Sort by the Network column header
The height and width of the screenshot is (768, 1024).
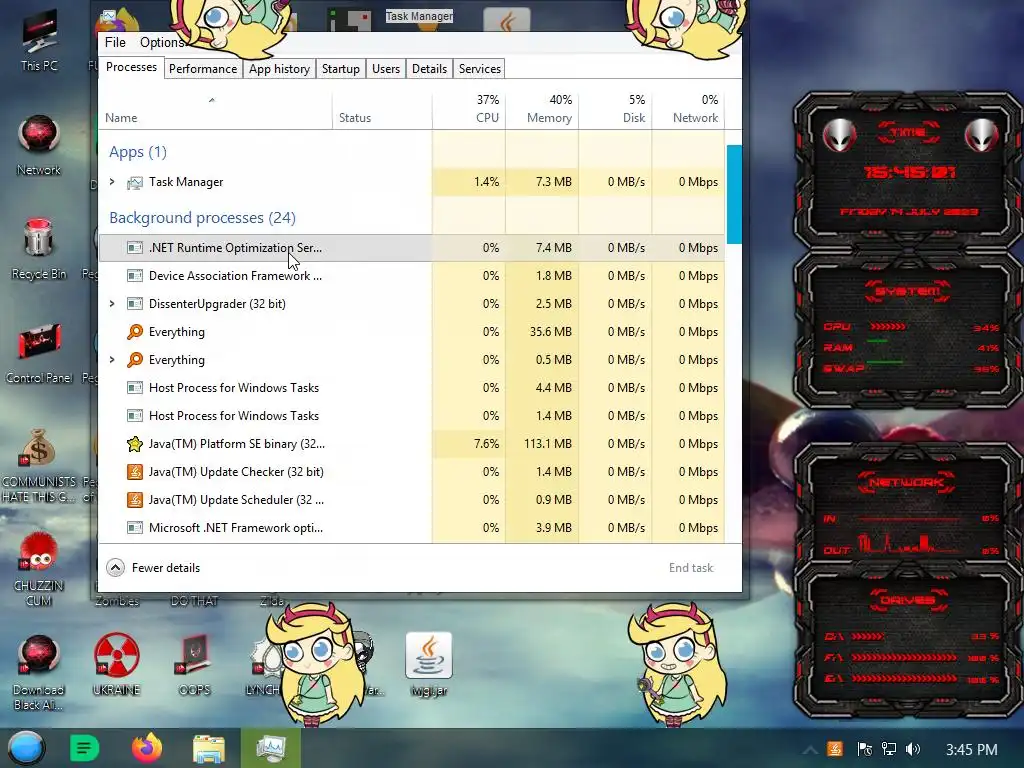688,111
